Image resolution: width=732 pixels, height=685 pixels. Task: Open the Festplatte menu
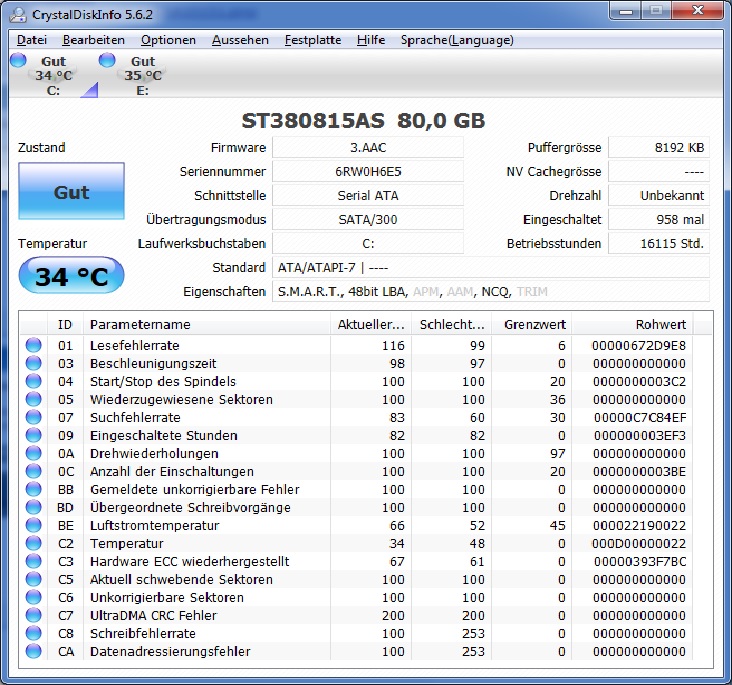point(313,40)
